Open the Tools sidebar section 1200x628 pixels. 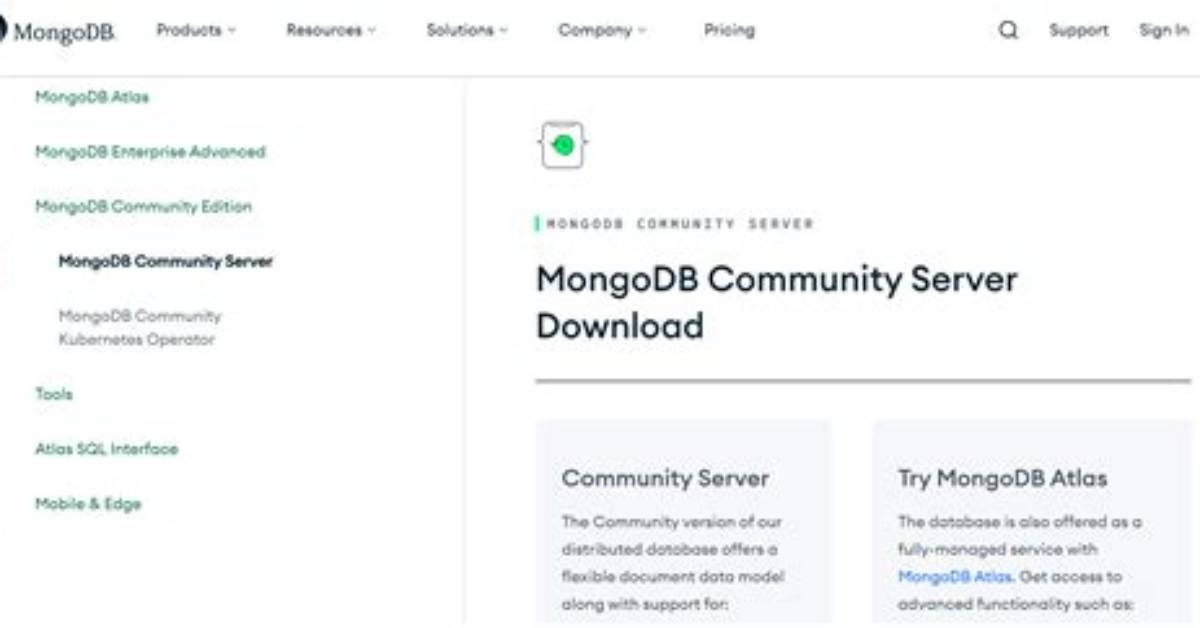pyautogui.click(x=54, y=394)
